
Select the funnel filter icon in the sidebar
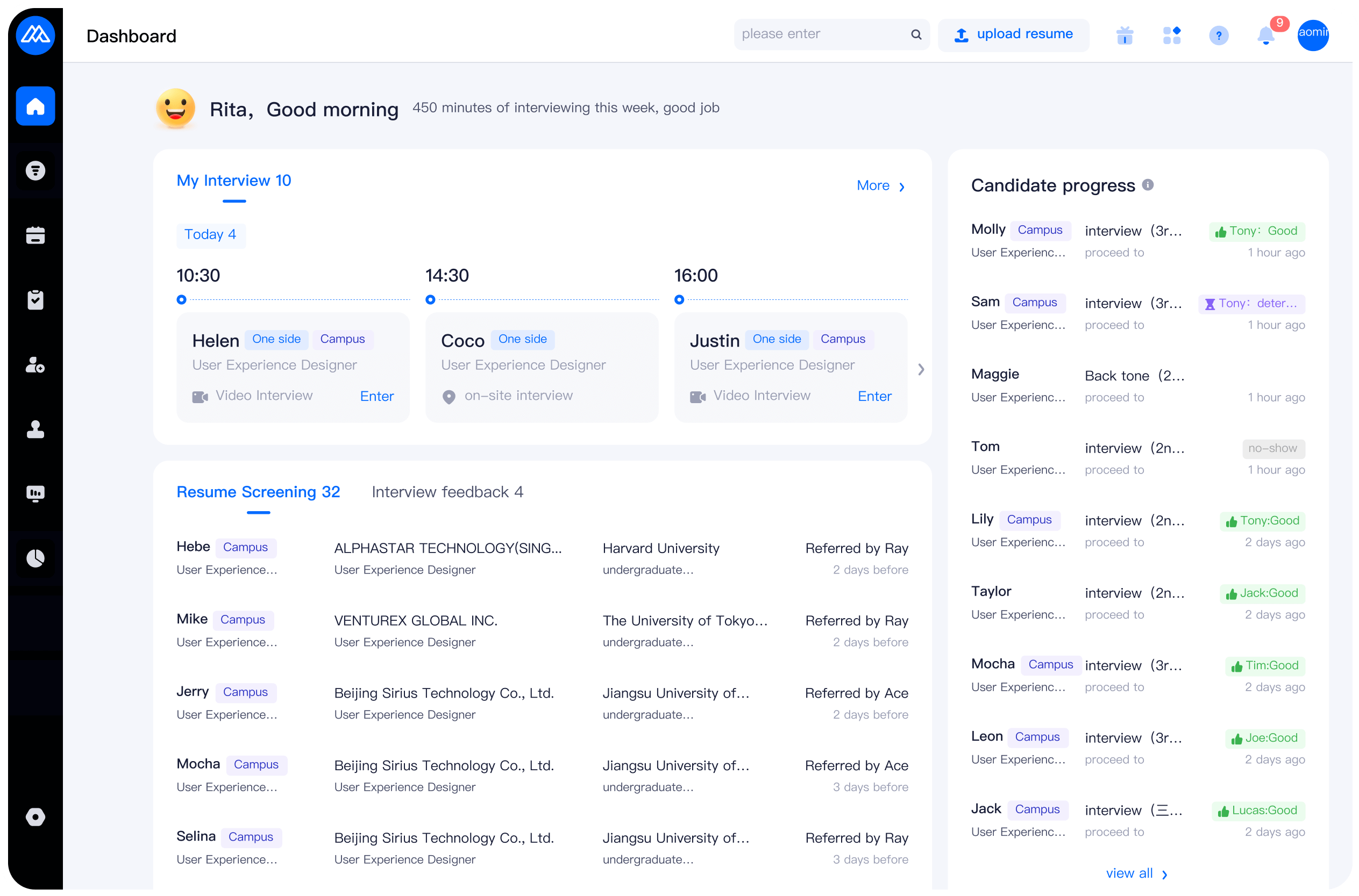pyautogui.click(x=35, y=170)
